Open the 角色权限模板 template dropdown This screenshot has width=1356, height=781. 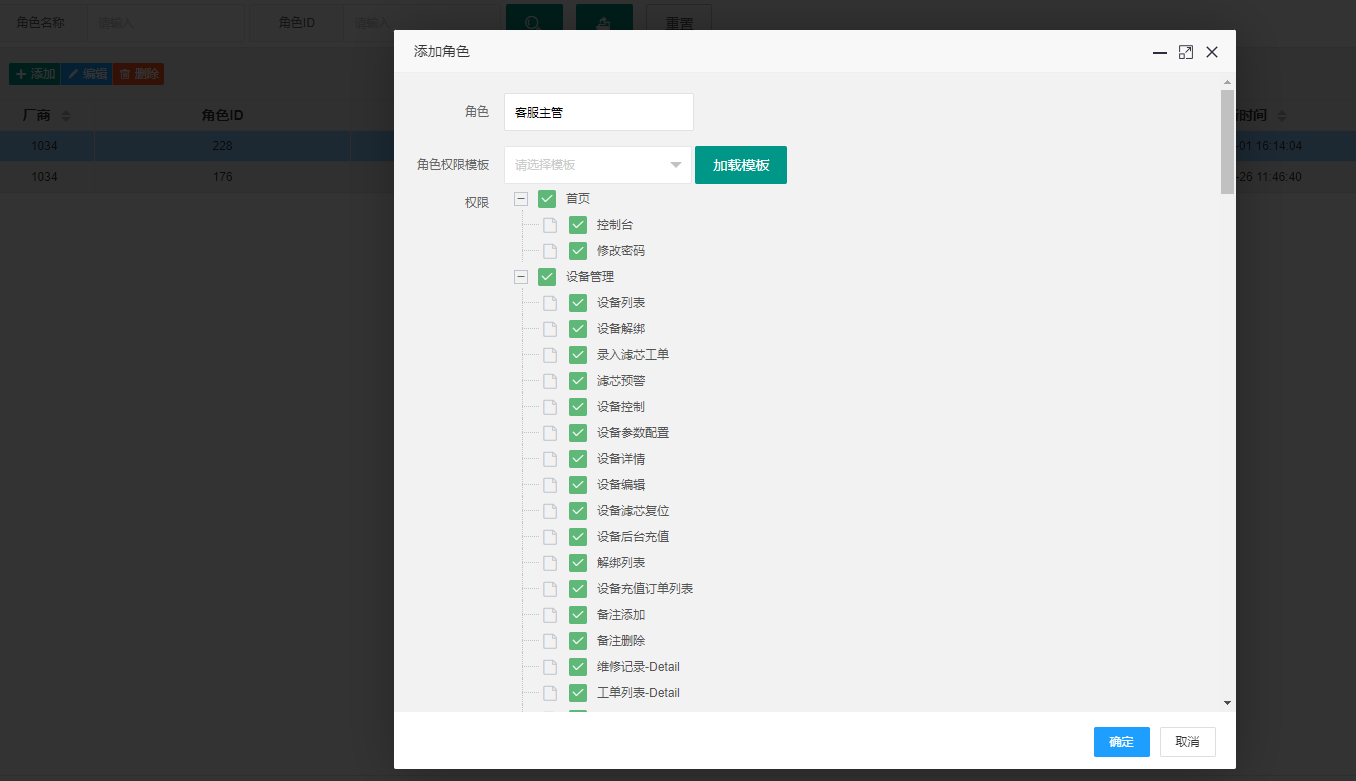click(x=598, y=165)
